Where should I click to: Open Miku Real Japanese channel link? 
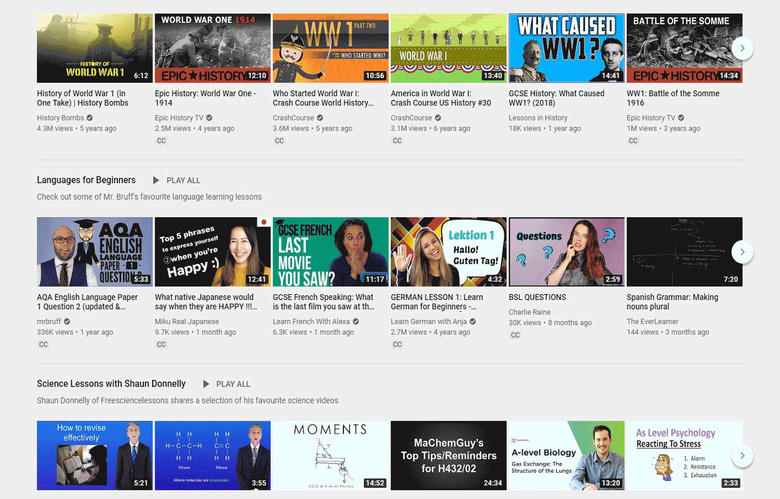(187, 321)
